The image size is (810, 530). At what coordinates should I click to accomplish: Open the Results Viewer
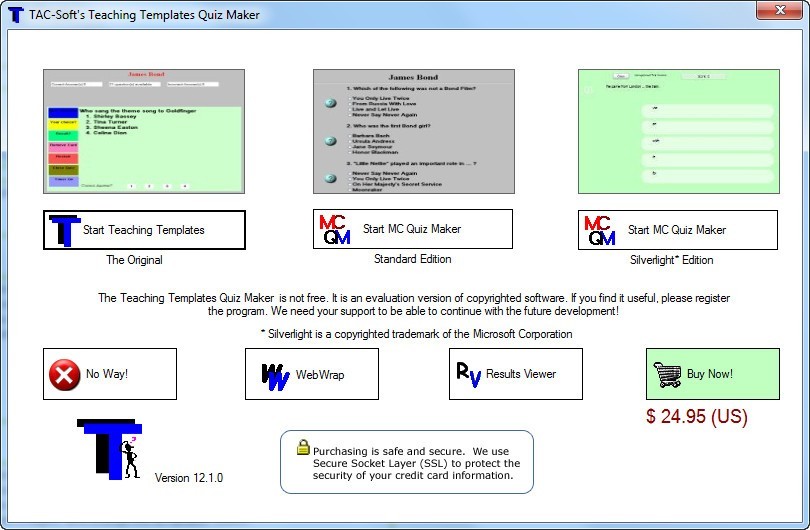coord(516,374)
